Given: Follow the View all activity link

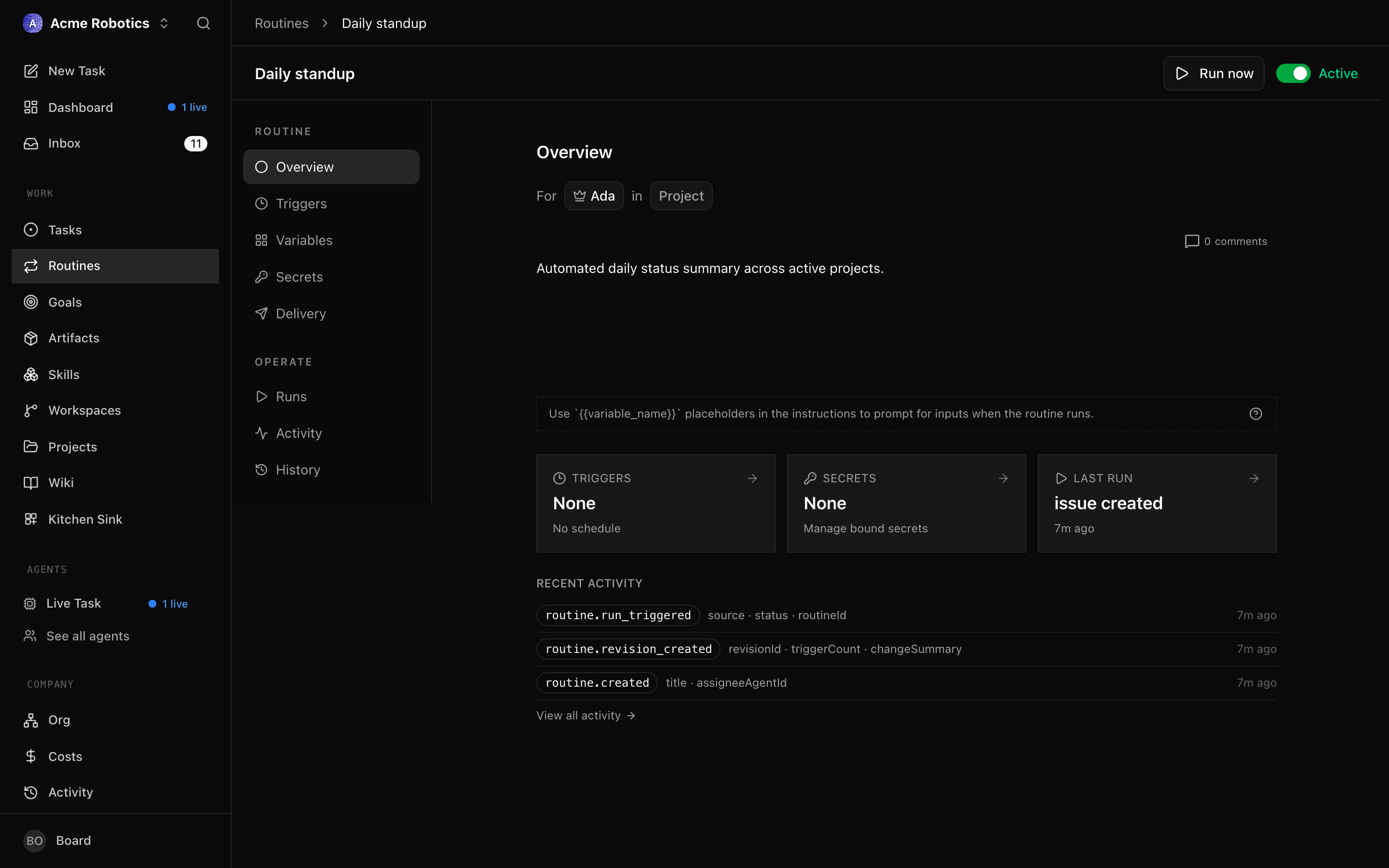Looking at the screenshot, I should (x=586, y=716).
